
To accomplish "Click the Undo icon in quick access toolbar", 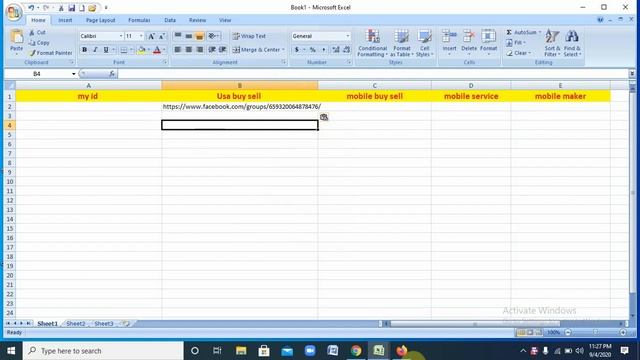I will coord(31,8).
